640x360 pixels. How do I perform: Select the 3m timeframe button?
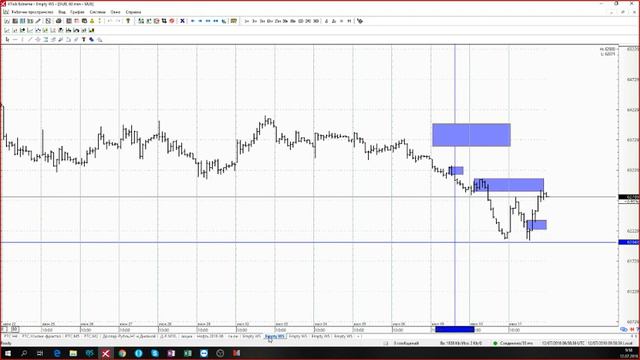(x=254, y=21)
